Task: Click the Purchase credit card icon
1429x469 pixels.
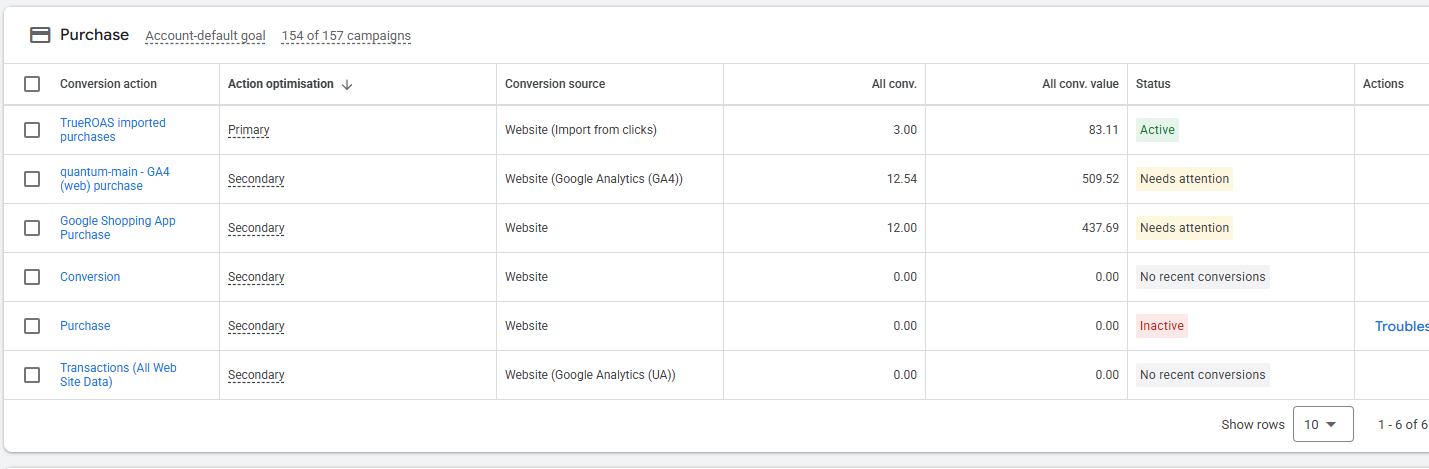Action: click(x=40, y=35)
